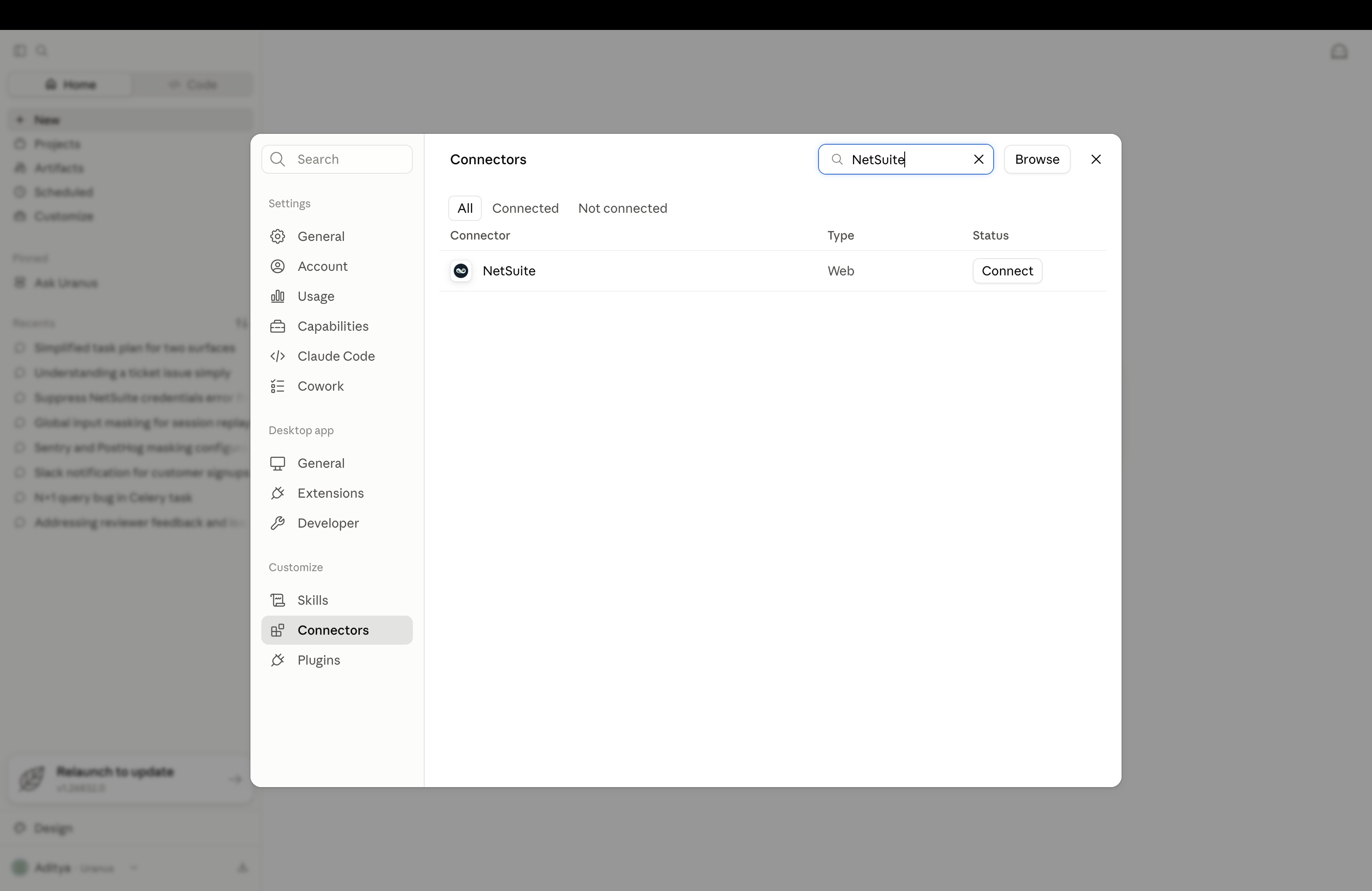Open the Cowork settings section
This screenshot has height=891, width=1372.
point(337,386)
